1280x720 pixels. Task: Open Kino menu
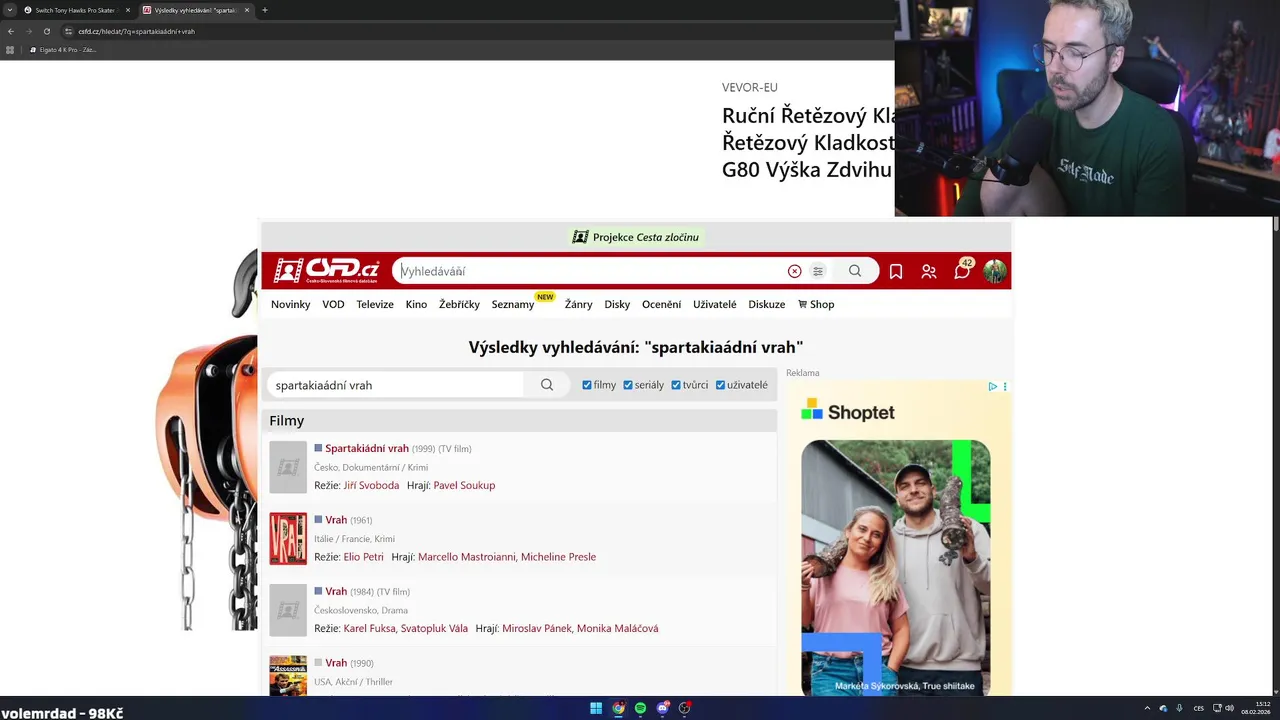point(416,304)
